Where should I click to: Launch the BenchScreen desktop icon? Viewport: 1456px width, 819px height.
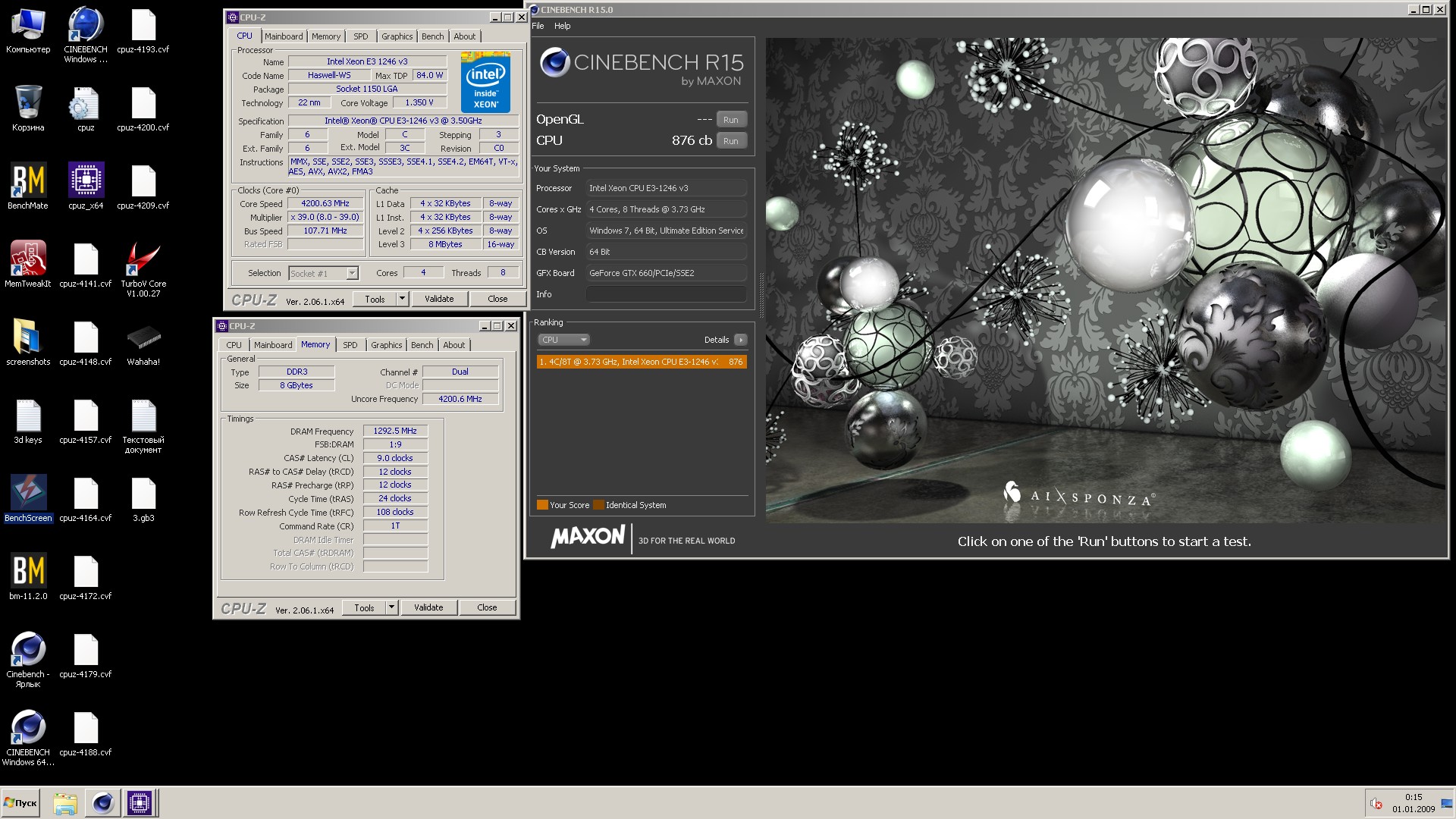[28, 499]
